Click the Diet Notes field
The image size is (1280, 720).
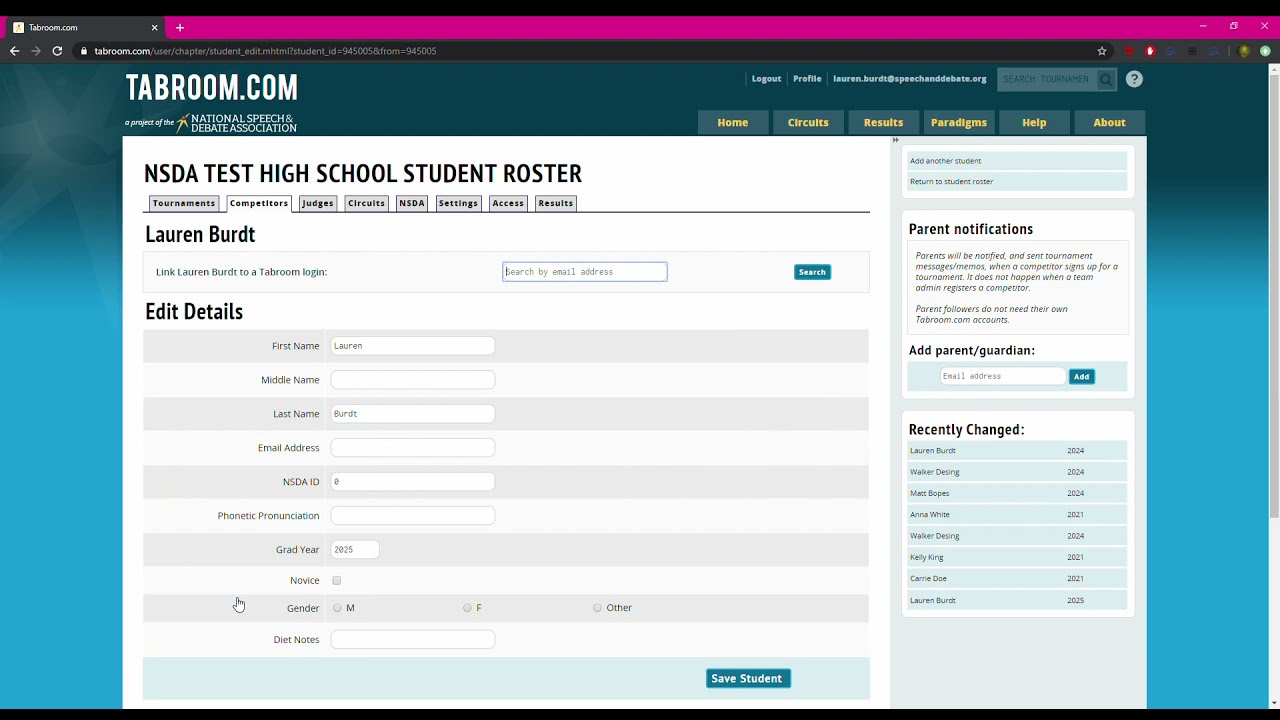(x=413, y=640)
